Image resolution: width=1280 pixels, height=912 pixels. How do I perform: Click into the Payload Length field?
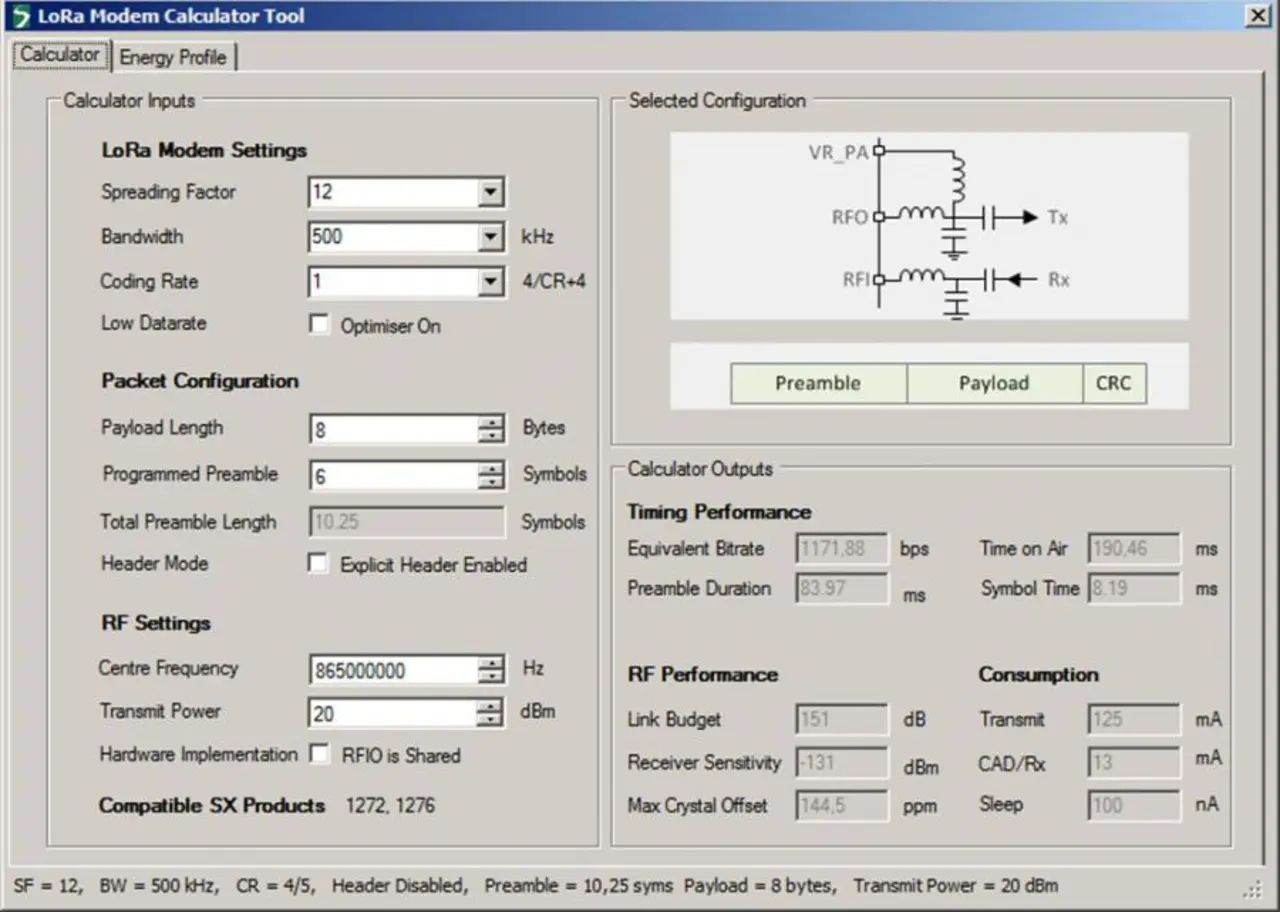tap(394, 429)
